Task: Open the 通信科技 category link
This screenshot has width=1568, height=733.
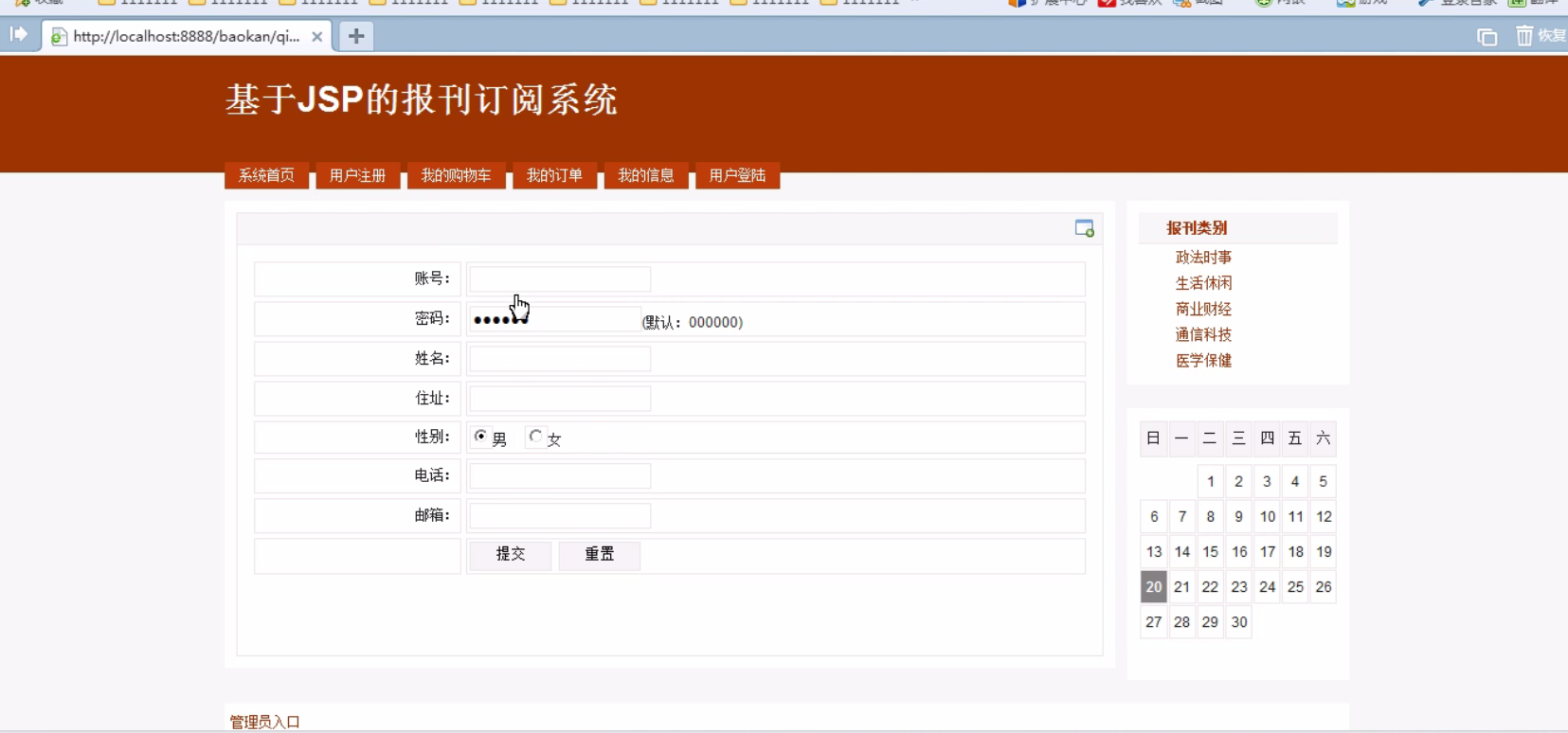Action: pos(1203,334)
